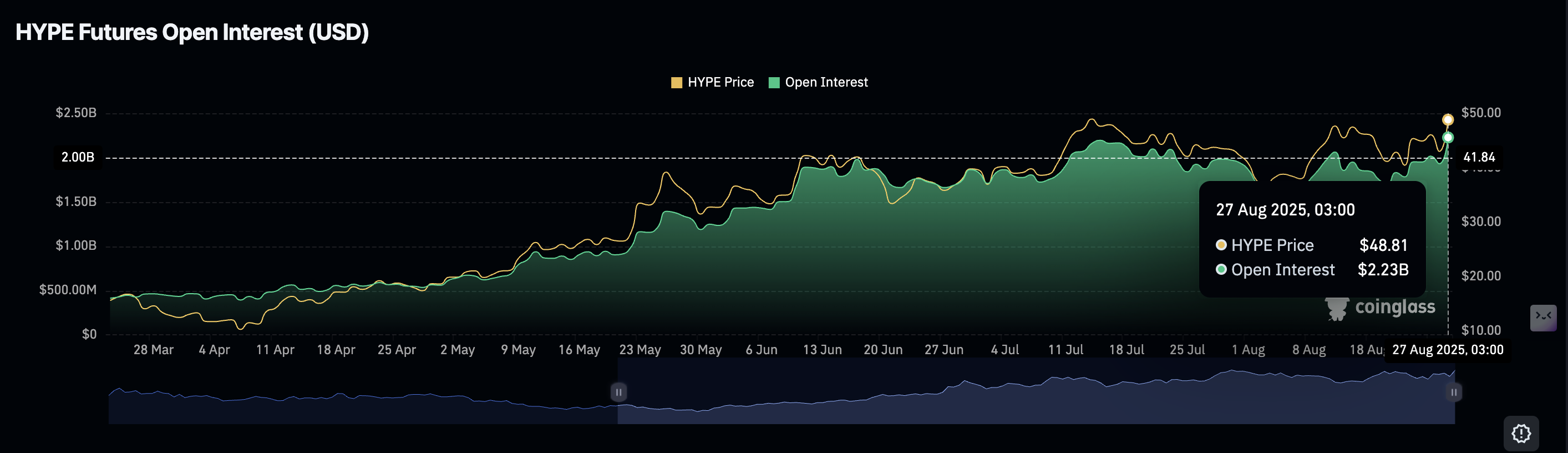Click the yellow HYPE Price data point marker
Image resolution: width=1568 pixels, height=453 pixels.
click(x=1448, y=119)
